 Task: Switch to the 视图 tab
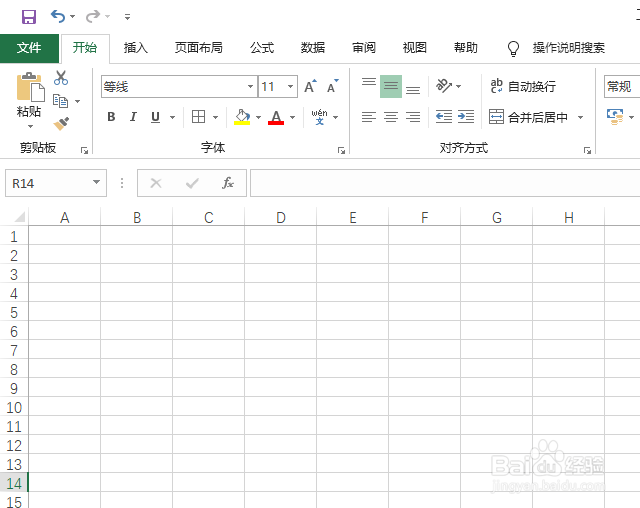coord(415,48)
